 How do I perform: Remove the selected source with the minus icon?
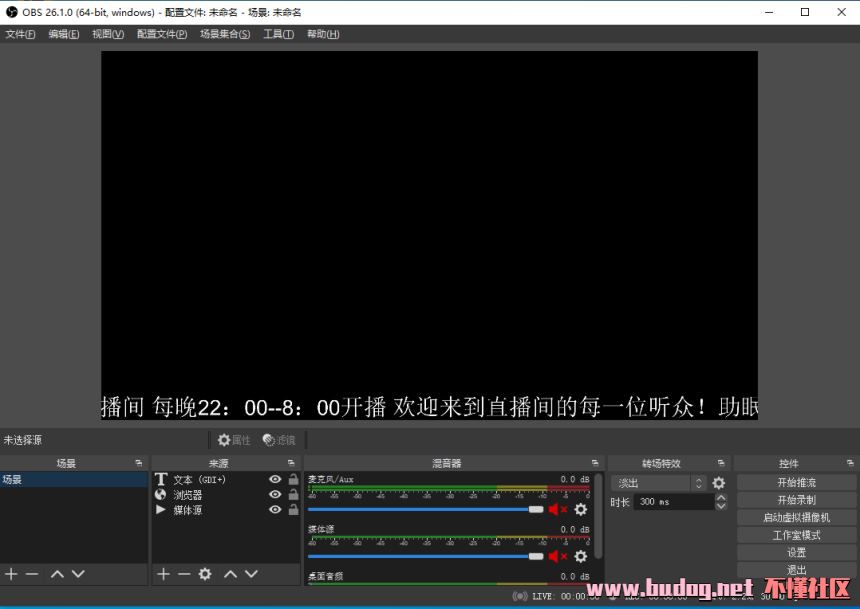[184, 574]
